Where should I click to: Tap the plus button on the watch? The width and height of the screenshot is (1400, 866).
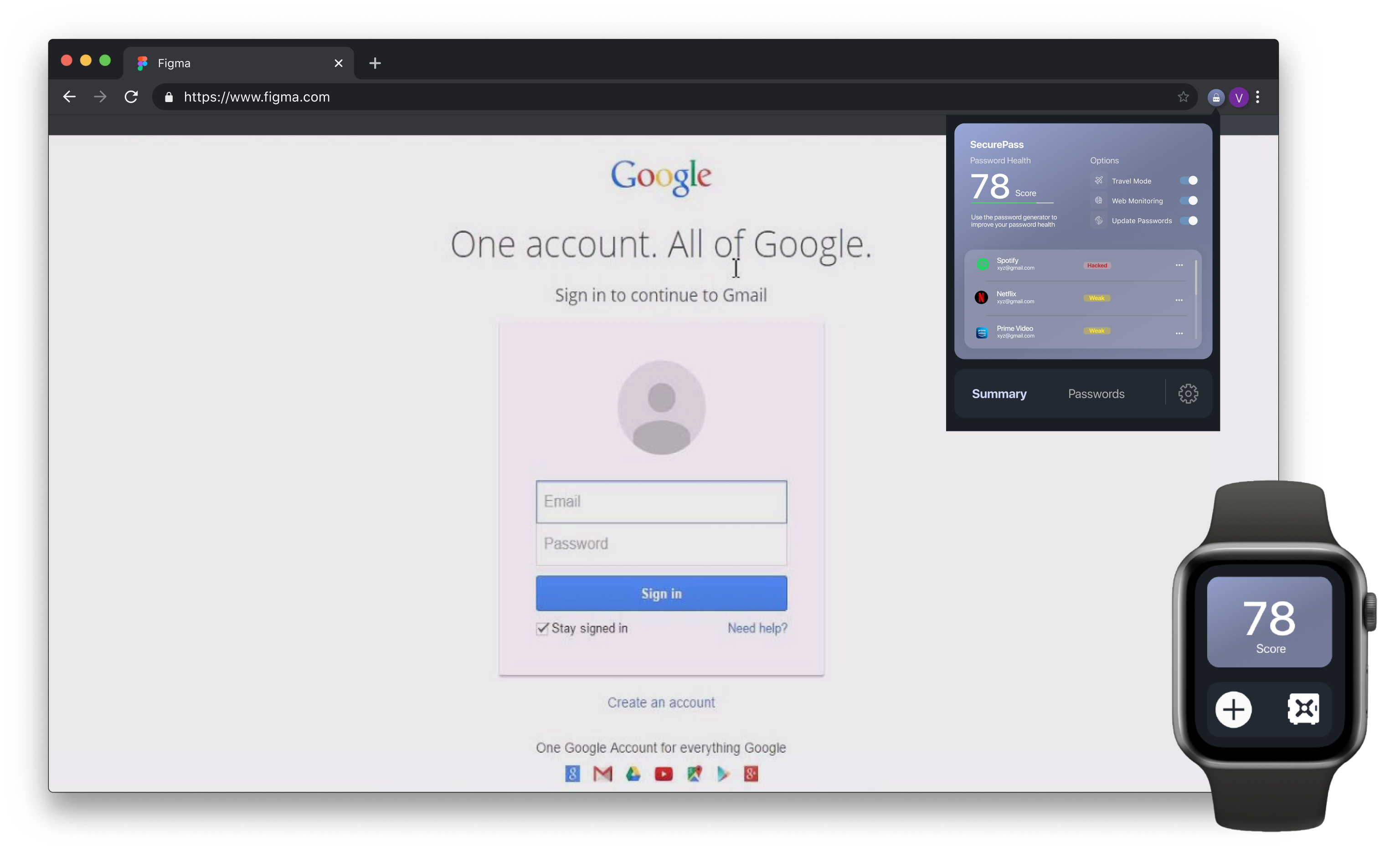1233,710
